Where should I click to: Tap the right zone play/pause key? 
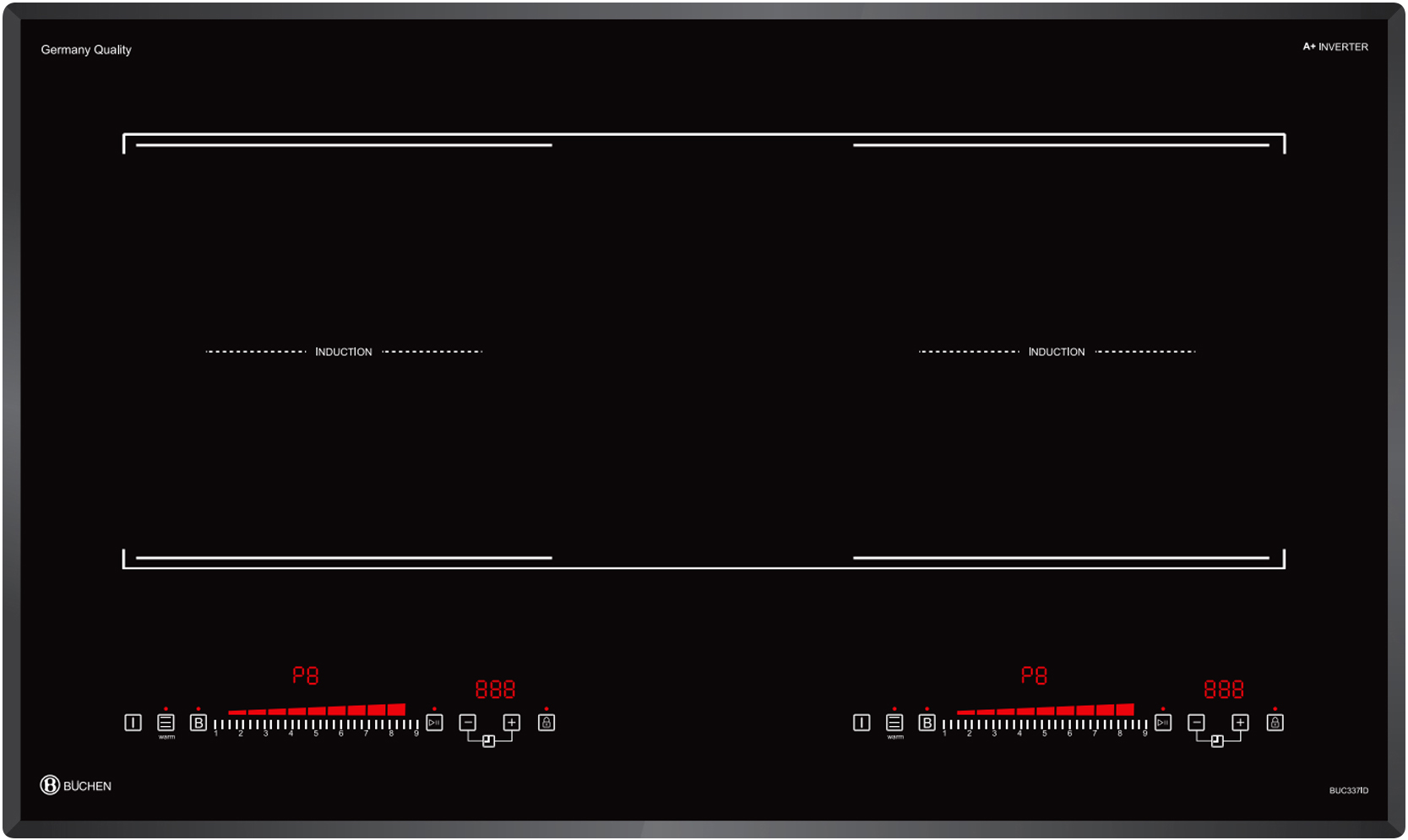(1163, 723)
